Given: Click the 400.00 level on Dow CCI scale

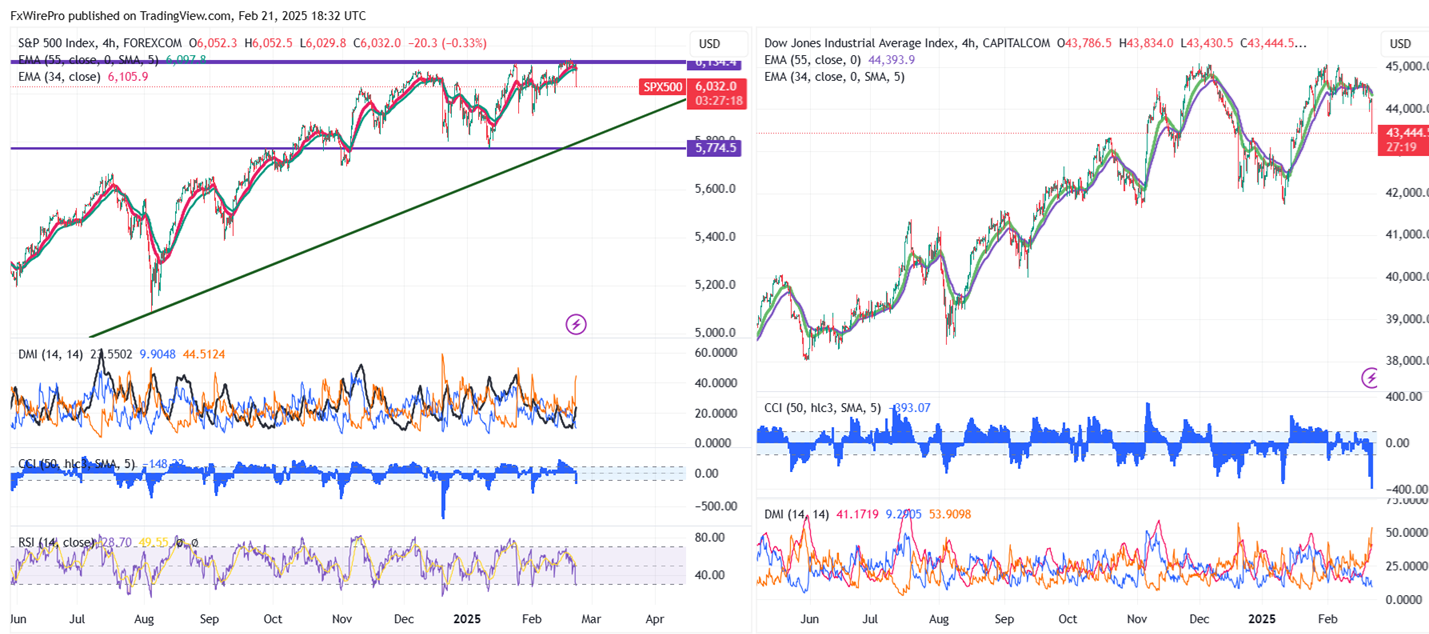Looking at the screenshot, I should tap(1403, 397).
